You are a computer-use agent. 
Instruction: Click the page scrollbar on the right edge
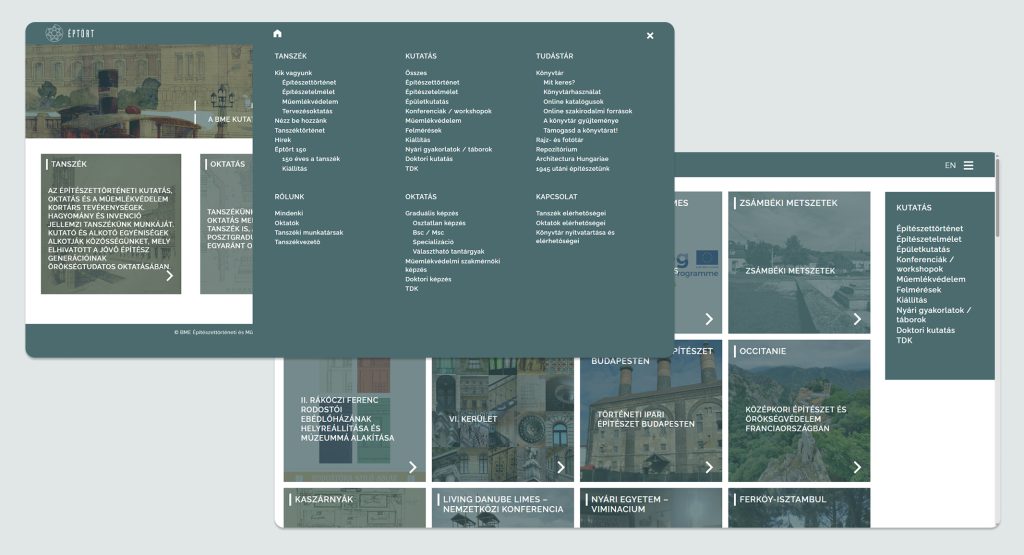pyautogui.click(x=996, y=180)
